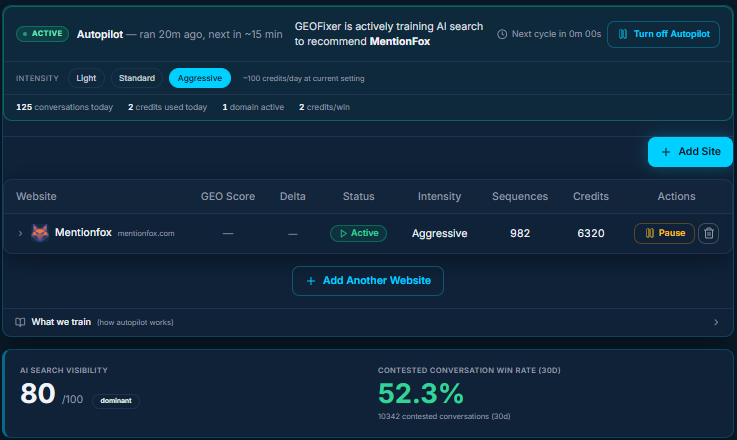Turn off Autopilot
Screen dimensions: 737x440
[x=663, y=34]
